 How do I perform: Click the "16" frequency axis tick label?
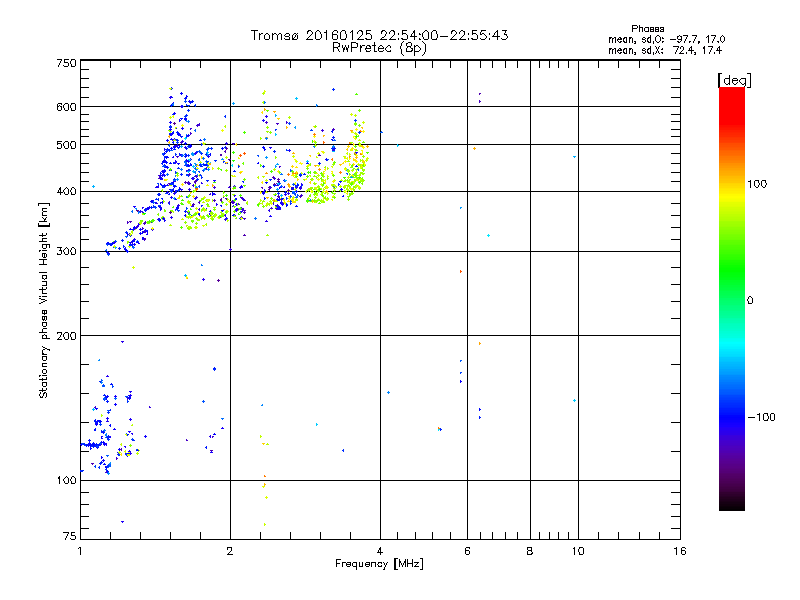[x=680, y=551]
